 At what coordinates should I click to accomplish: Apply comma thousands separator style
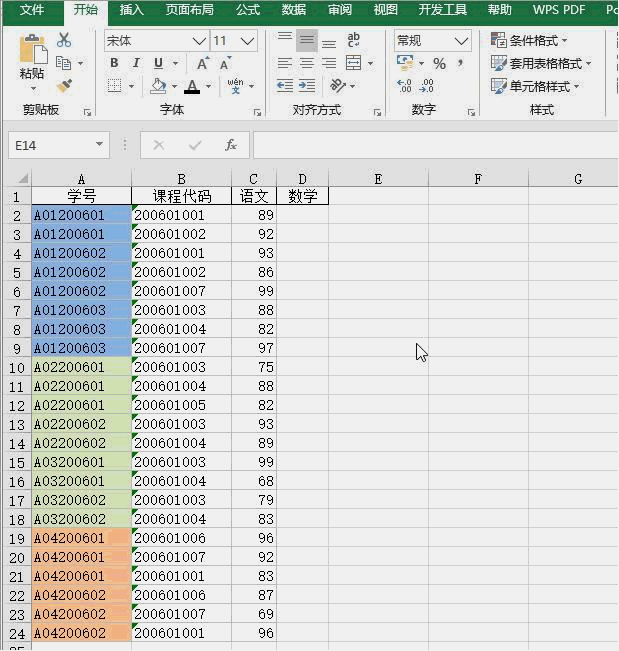(460, 63)
